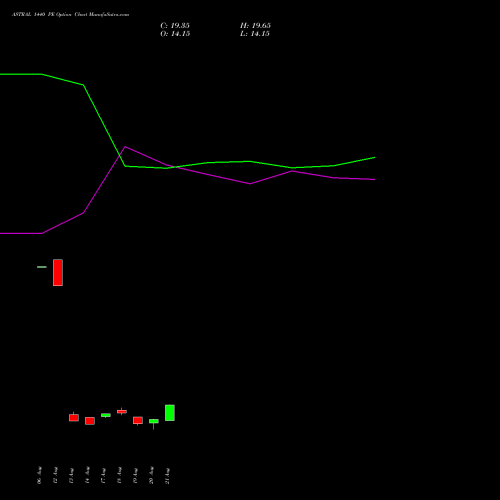Image resolution: width=500 pixels, height=500 pixels.
Task: Click the 14 Aug date label
Action: pos(87,475)
